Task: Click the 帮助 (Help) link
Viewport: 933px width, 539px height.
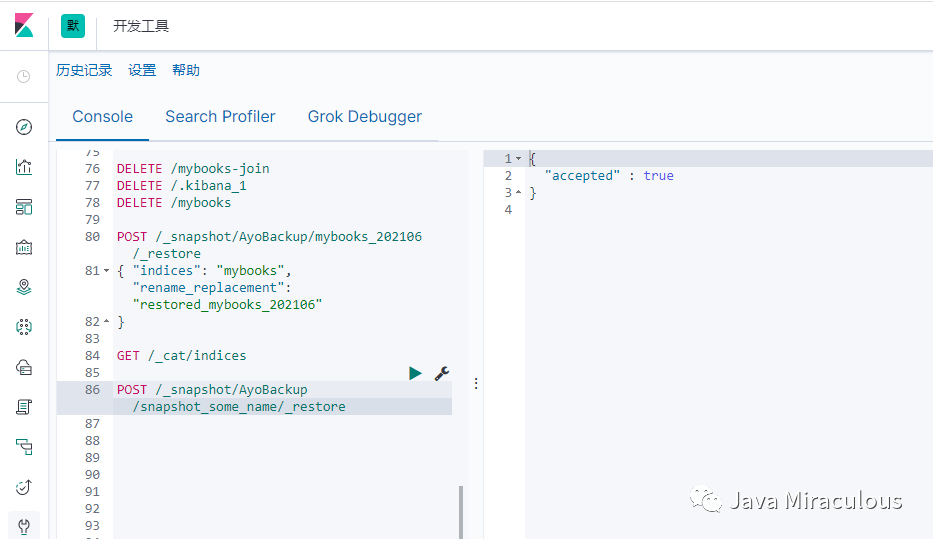Action: (x=186, y=70)
